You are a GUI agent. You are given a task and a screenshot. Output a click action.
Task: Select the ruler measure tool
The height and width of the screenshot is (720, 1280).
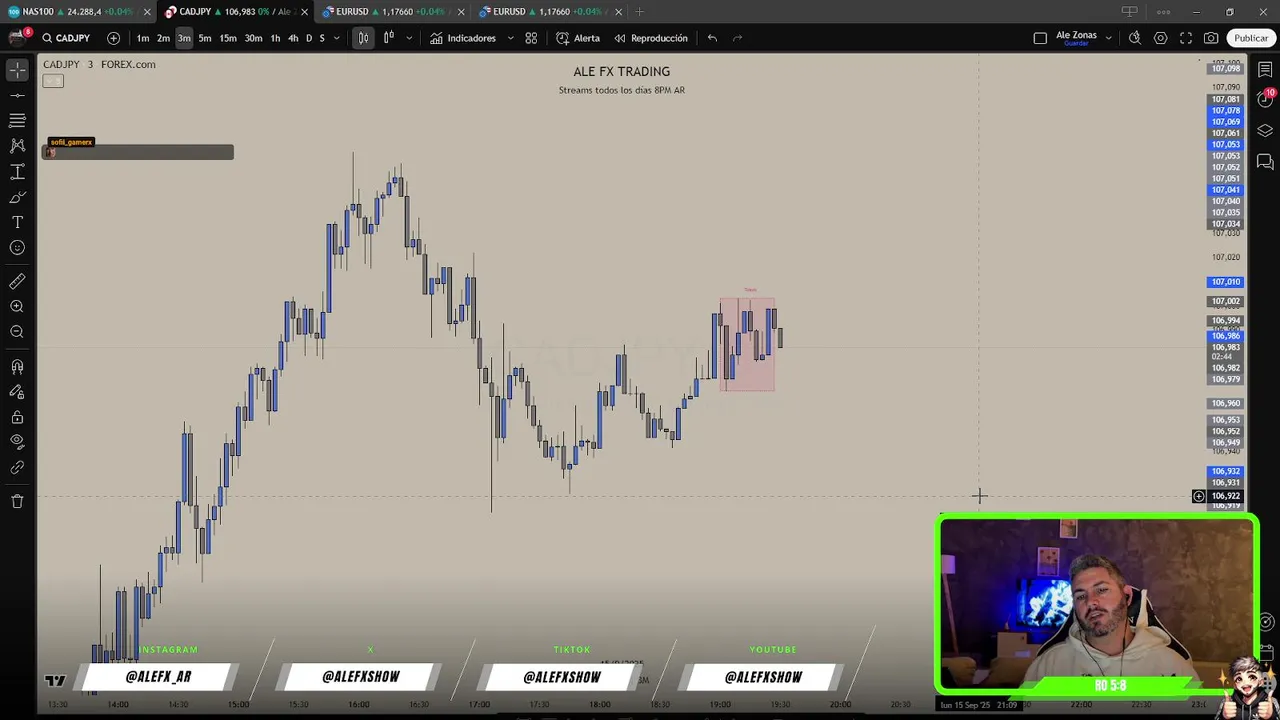point(17,282)
